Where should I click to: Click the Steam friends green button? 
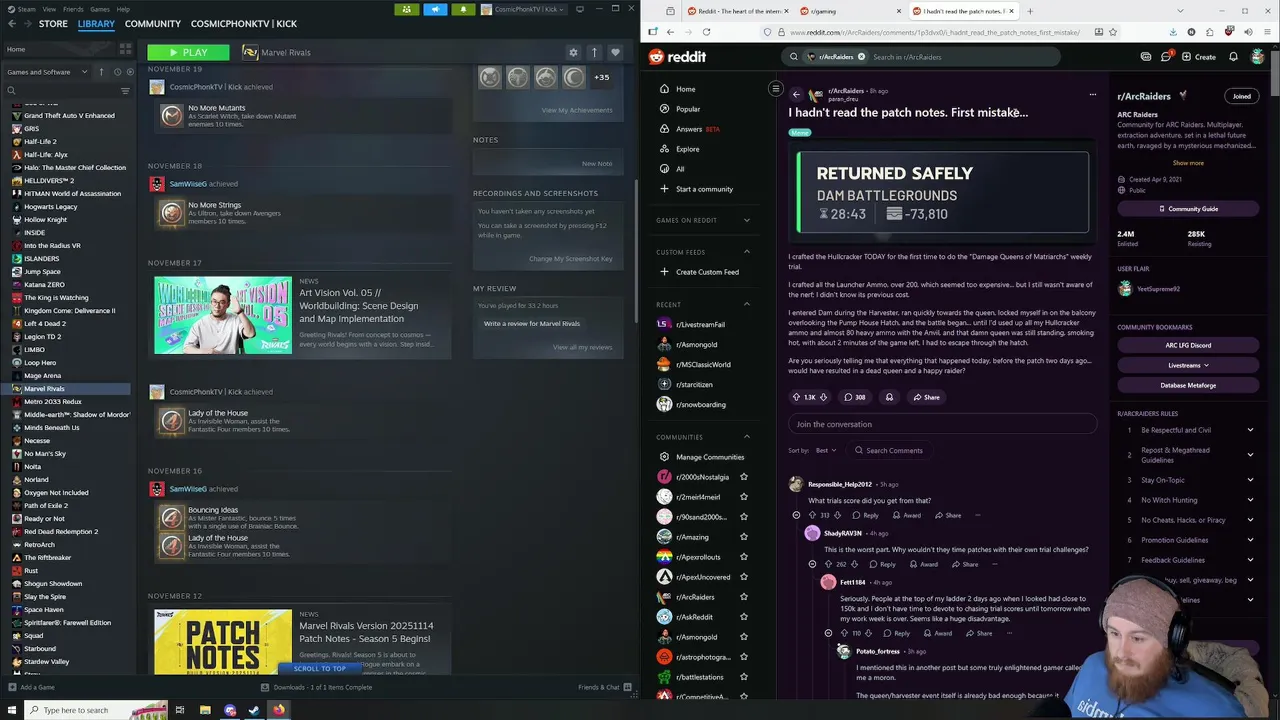(406, 9)
